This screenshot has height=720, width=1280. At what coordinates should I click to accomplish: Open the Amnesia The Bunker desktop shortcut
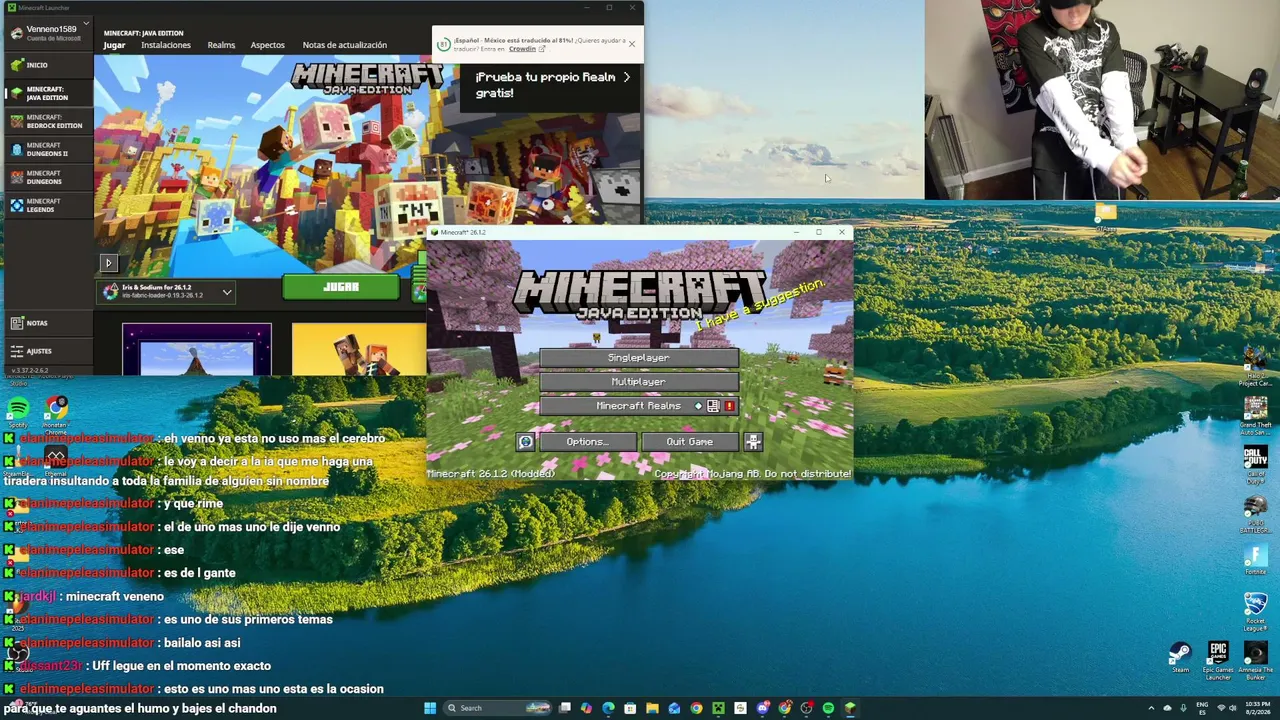(1255, 661)
